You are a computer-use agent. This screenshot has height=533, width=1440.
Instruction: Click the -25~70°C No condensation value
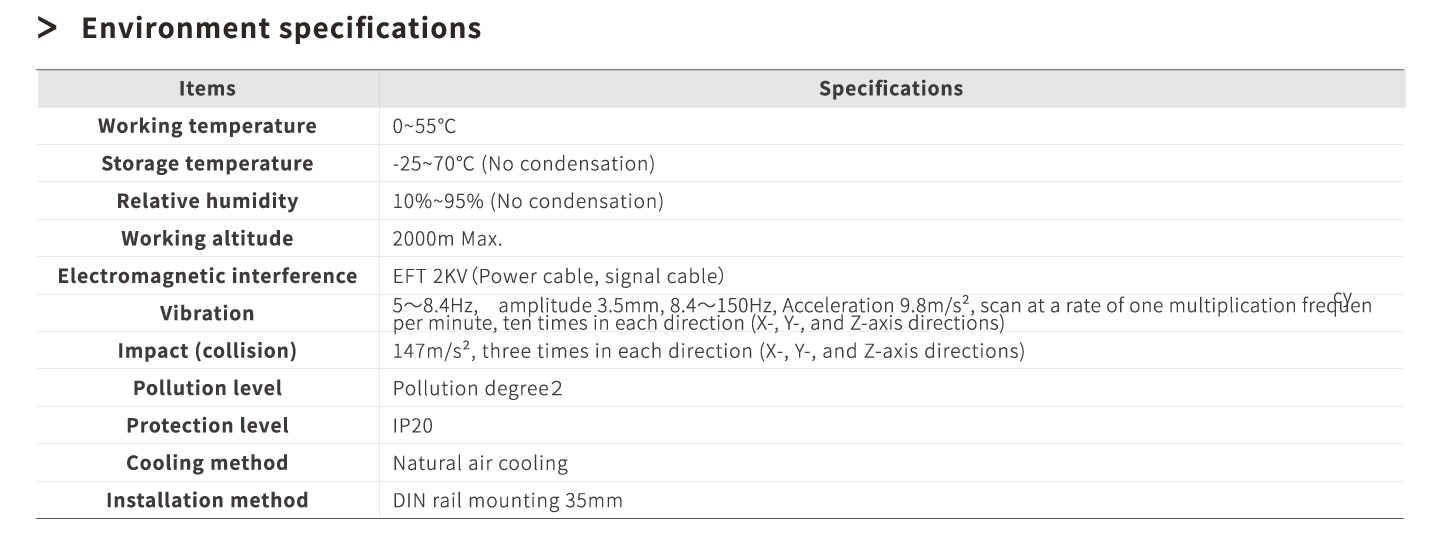pos(524,163)
